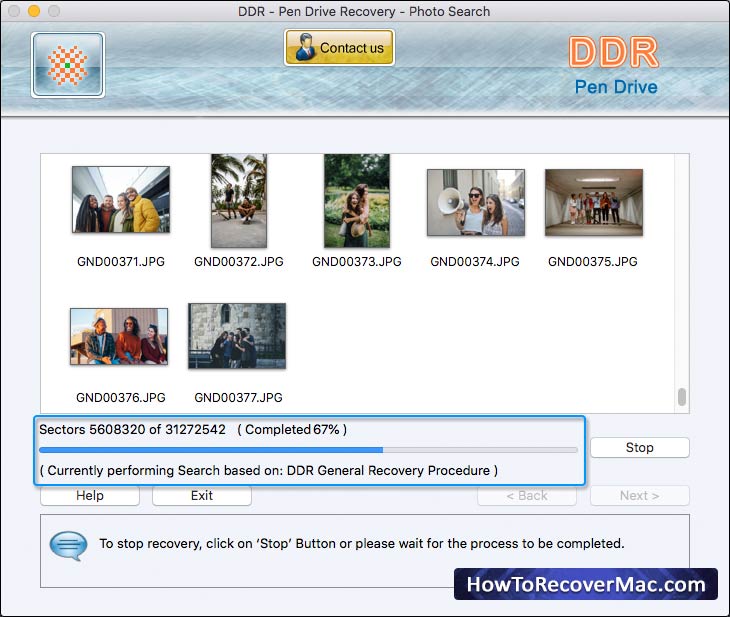
Task: Click the DDR Pen Drive brand logo
Action: point(615,66)
